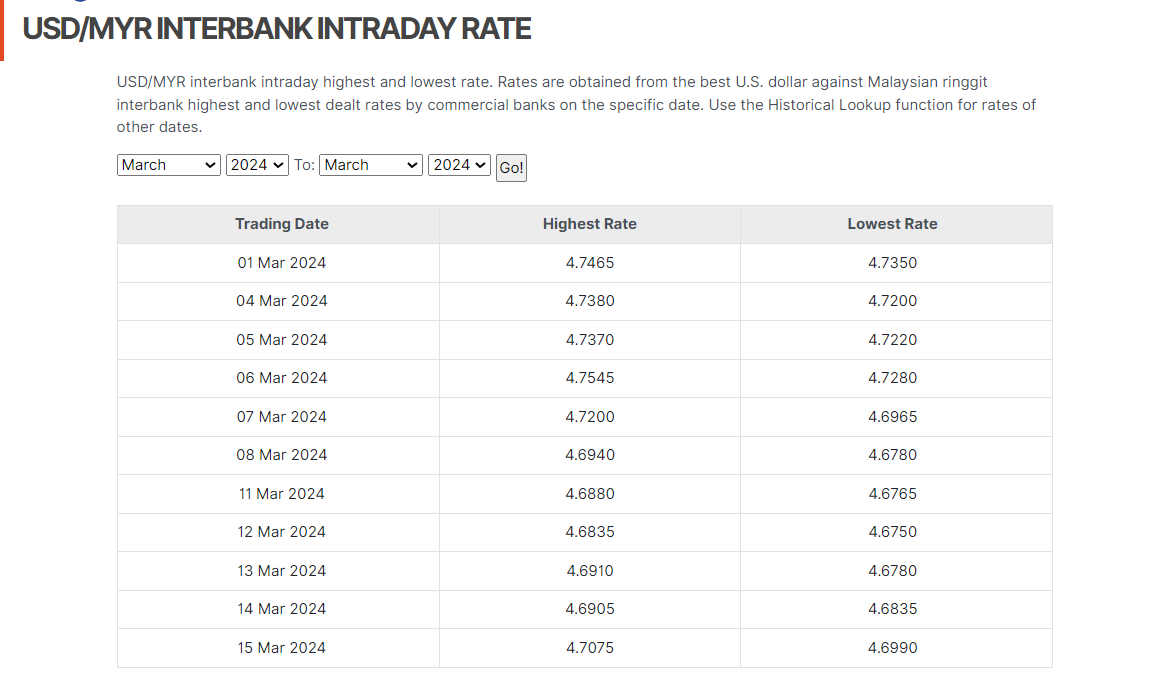Click the USD/MYR Interbank Intraday Rate heading
Image resolution: width=1166 pixels, height=690 pixels.
coord(277,29)
